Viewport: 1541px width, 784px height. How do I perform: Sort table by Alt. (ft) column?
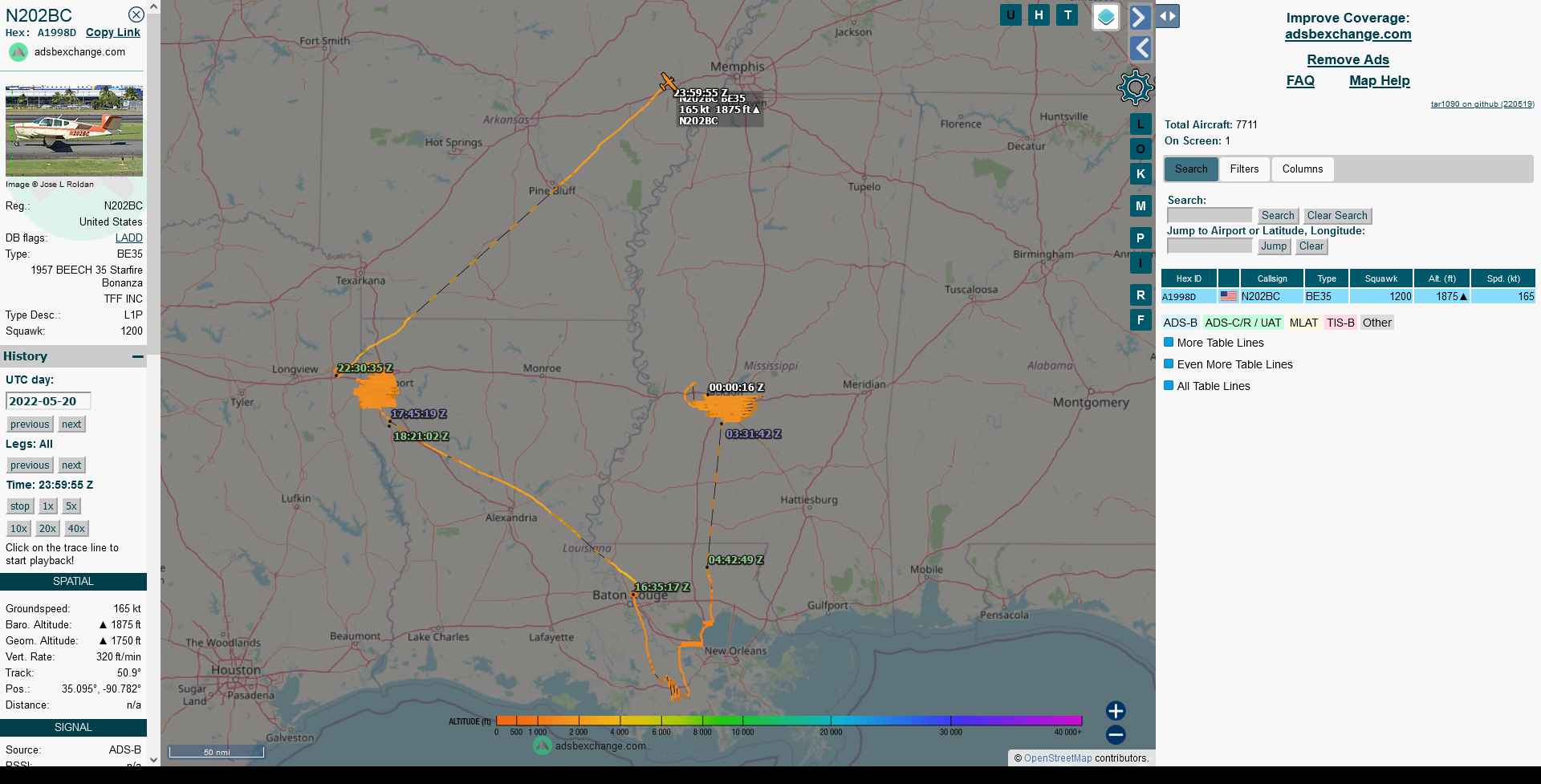click(1442, 278)
